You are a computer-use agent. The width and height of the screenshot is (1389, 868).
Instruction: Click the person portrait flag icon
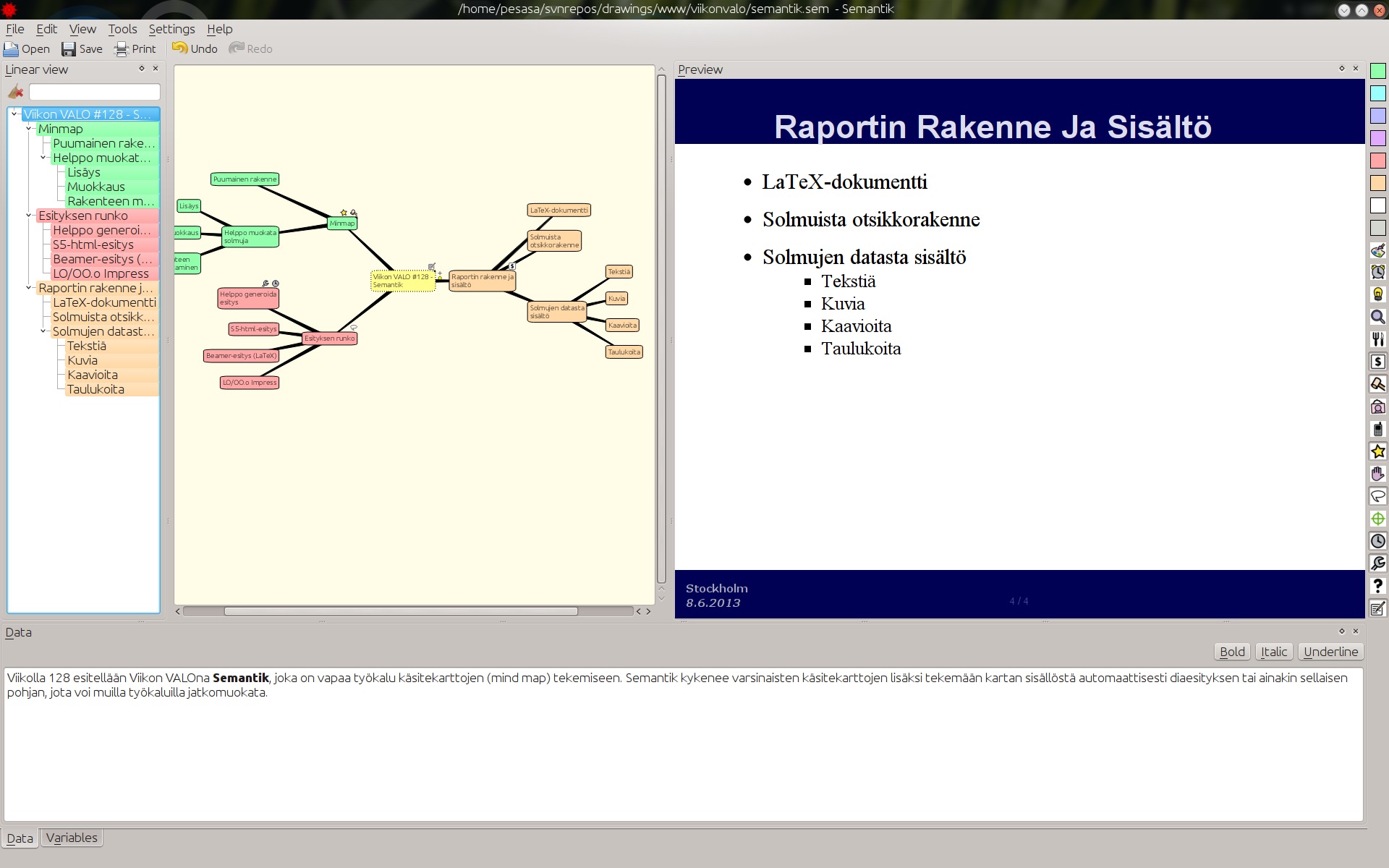point(1377,407)
